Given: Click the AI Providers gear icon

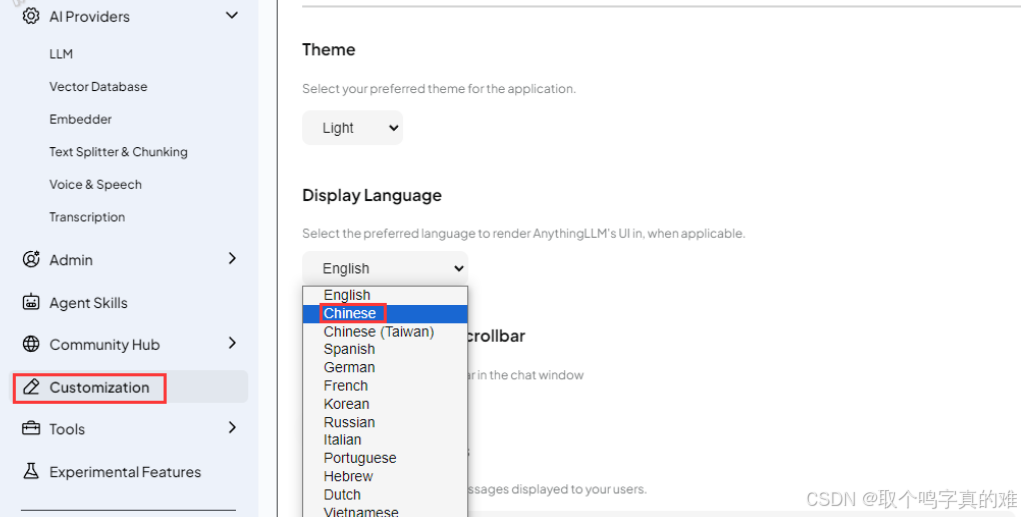Looking at the screenshot, I should tap(31, 16).
